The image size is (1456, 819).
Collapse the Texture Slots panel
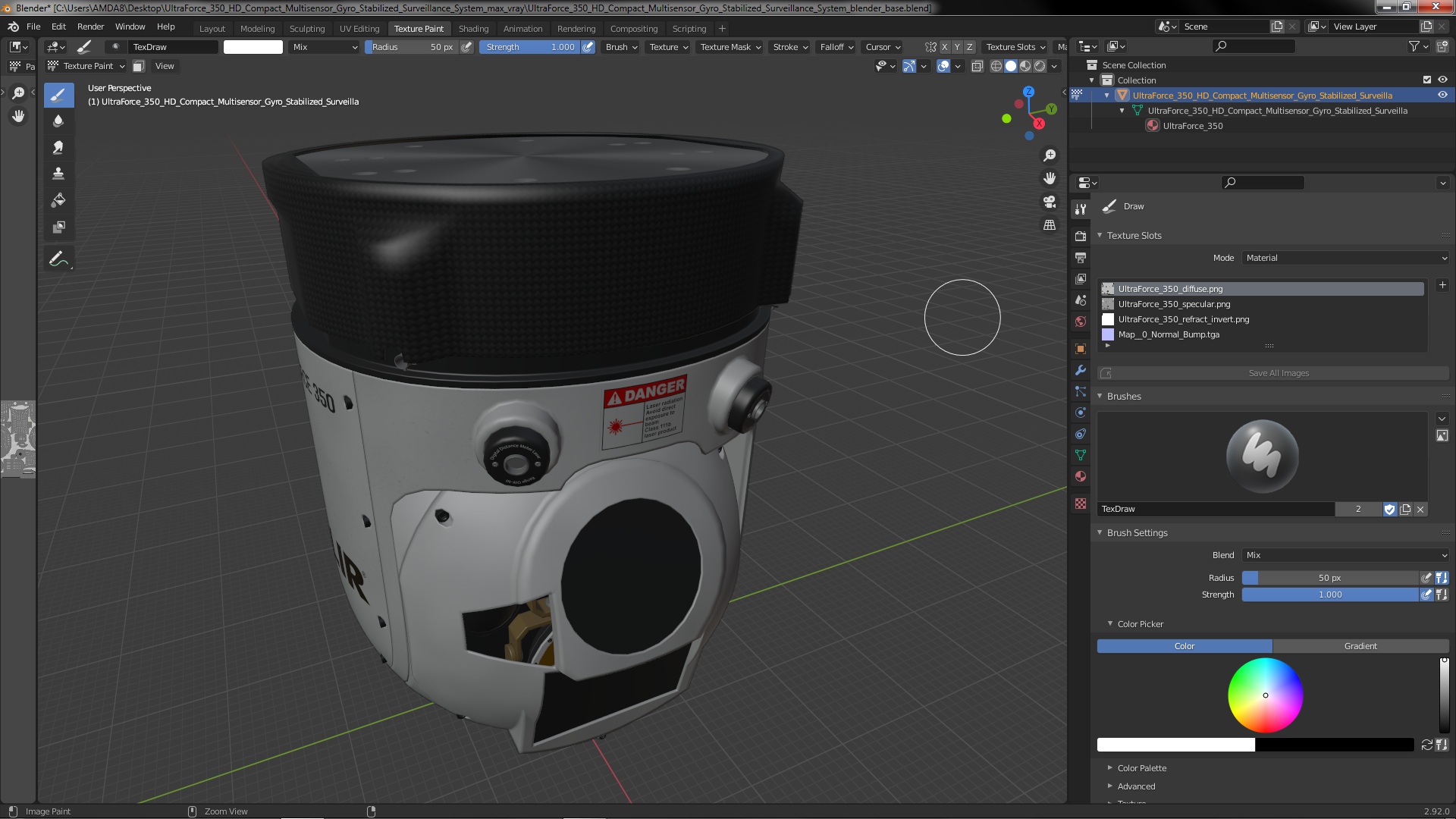click(x=1134, y=235)
